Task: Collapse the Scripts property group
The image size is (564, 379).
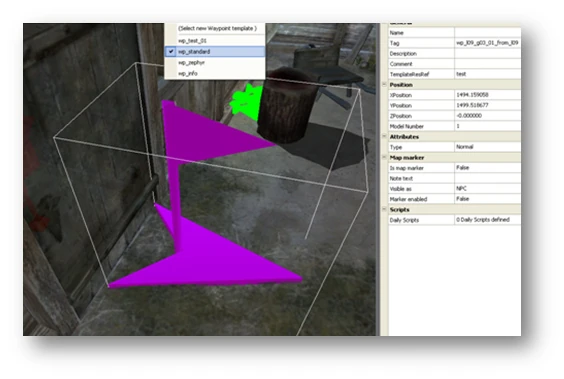Action: click(x=384, y=209)
